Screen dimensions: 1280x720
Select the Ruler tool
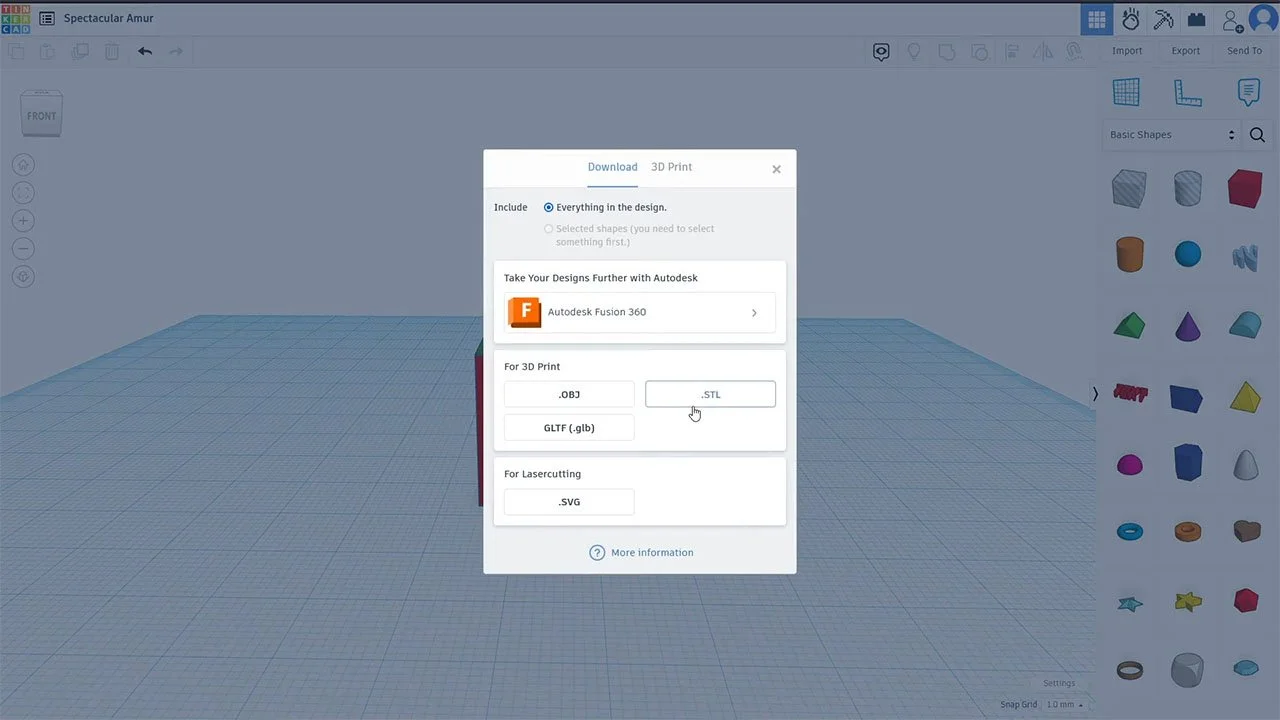pyautogui.click(x=1188, y=92)
